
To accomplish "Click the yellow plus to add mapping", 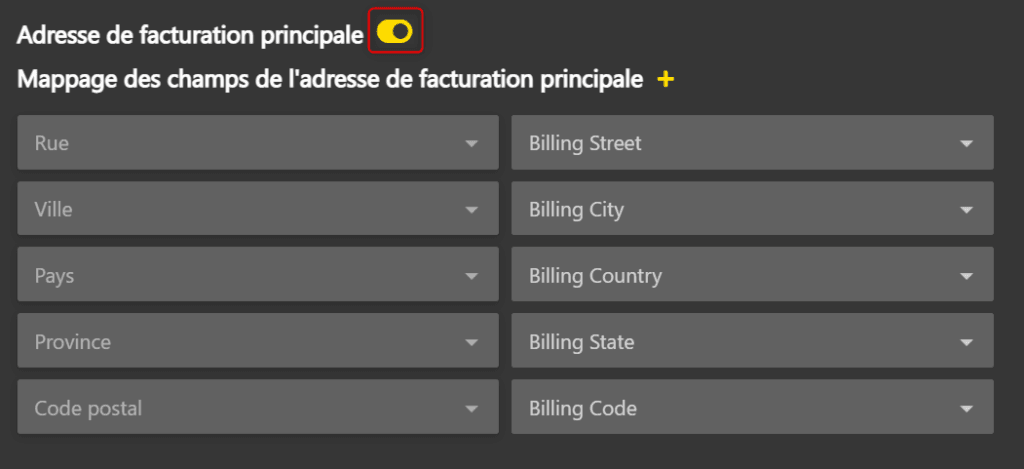I will point(666,79).
